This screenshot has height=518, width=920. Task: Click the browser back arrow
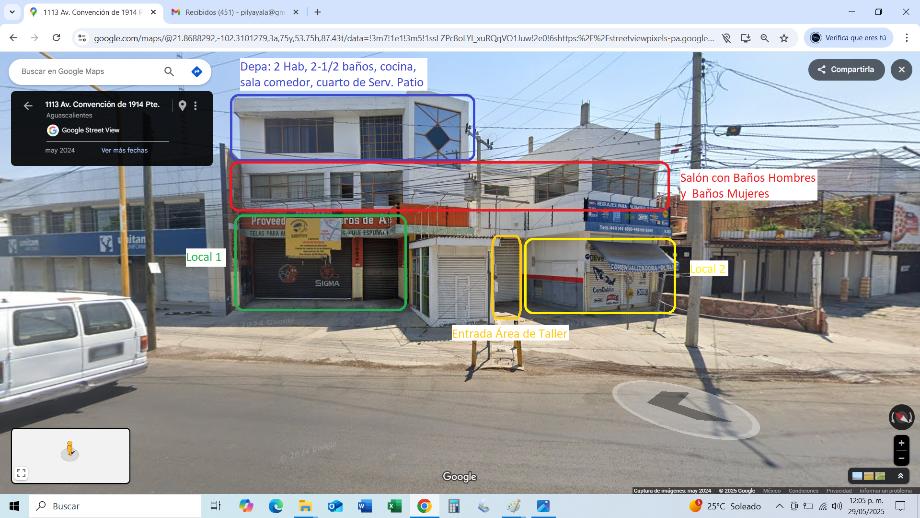tap(13, 38)
